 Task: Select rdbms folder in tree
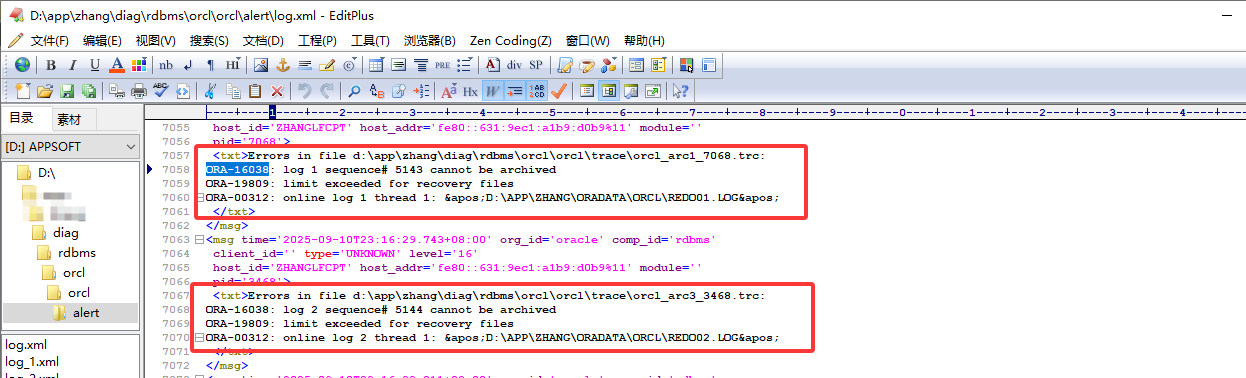point(77,253)
